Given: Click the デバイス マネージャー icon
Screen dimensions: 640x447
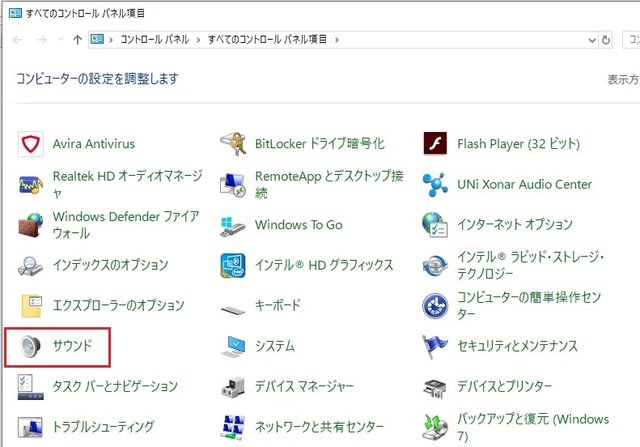Looking at the screenshot, I should pos(233,387).
